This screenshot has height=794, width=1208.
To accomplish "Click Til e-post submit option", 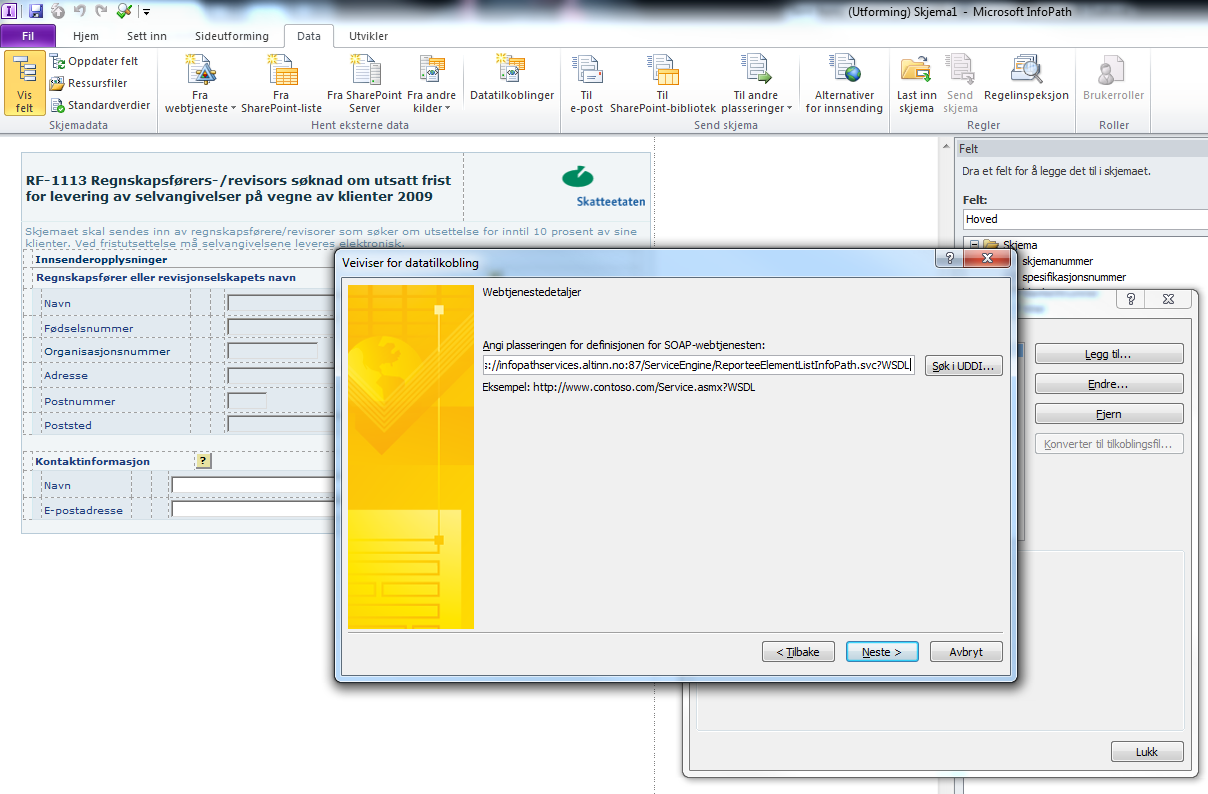I will (x=586, y=84).
